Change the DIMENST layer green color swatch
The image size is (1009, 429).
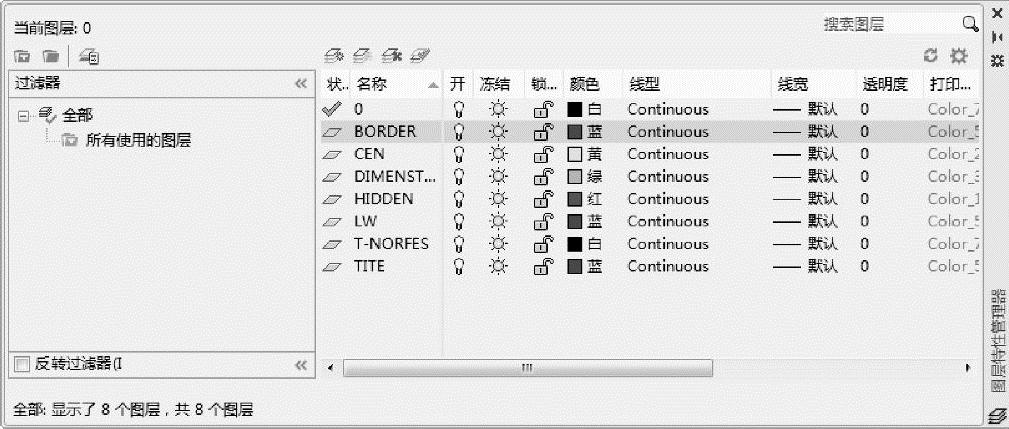(575, 177)
